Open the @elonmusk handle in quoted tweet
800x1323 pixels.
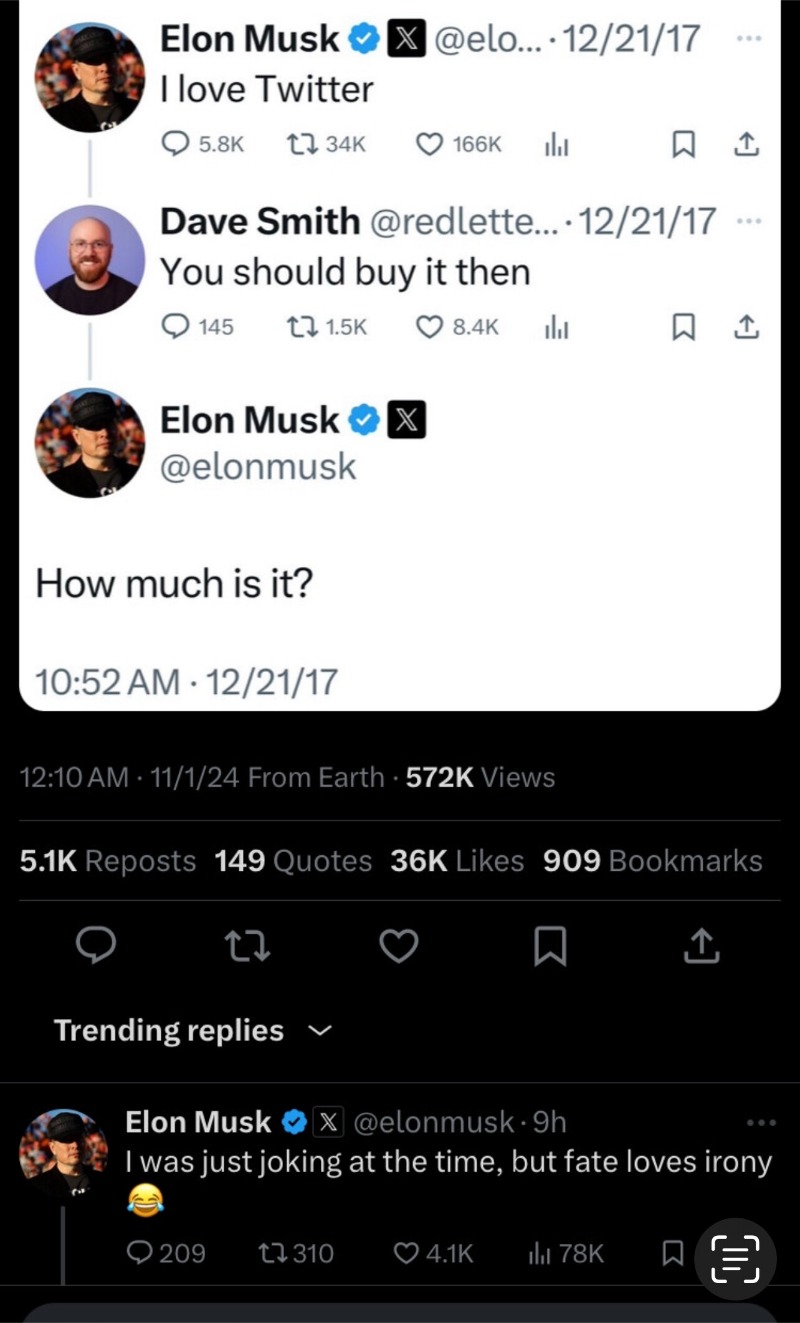(258, 466)
